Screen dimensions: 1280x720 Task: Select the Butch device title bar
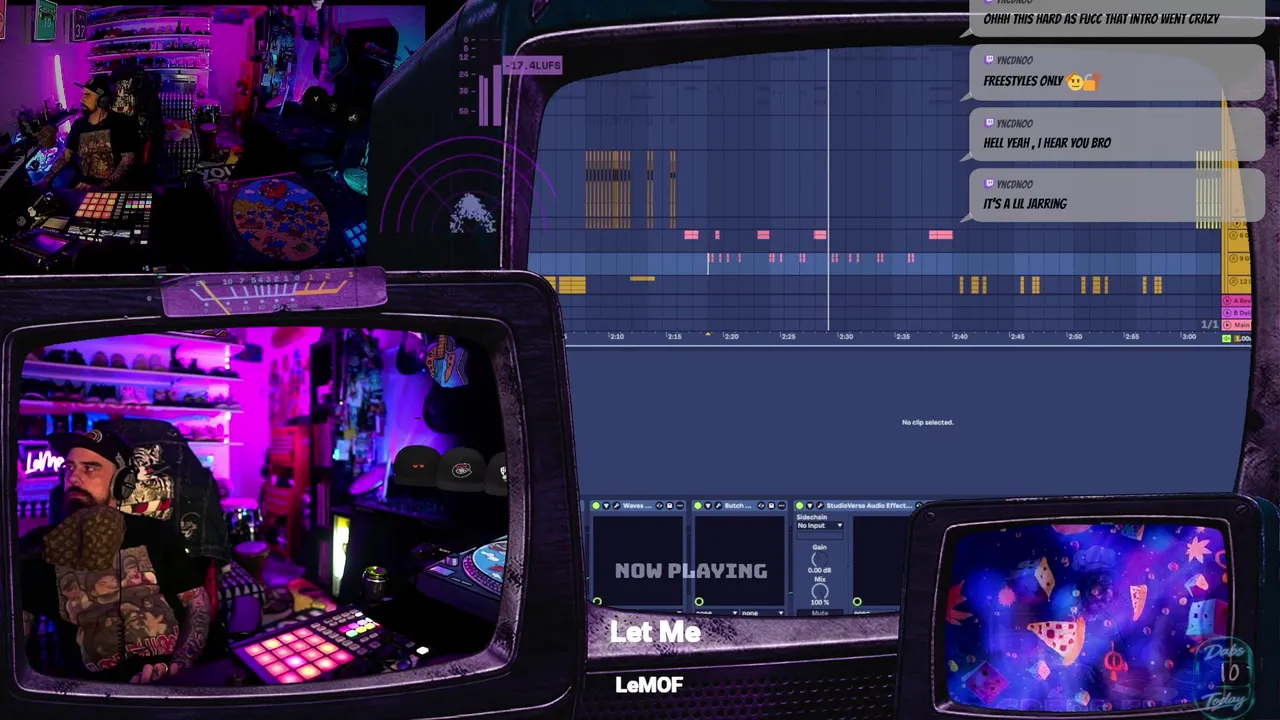[738, 506]
